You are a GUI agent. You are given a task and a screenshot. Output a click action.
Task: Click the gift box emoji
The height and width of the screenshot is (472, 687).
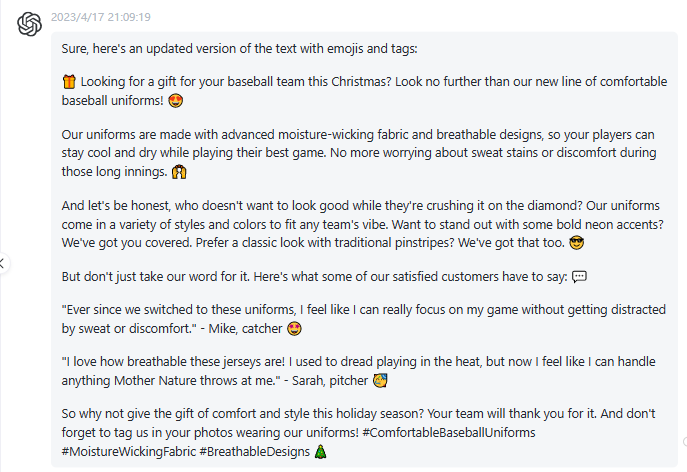(69, 82)
